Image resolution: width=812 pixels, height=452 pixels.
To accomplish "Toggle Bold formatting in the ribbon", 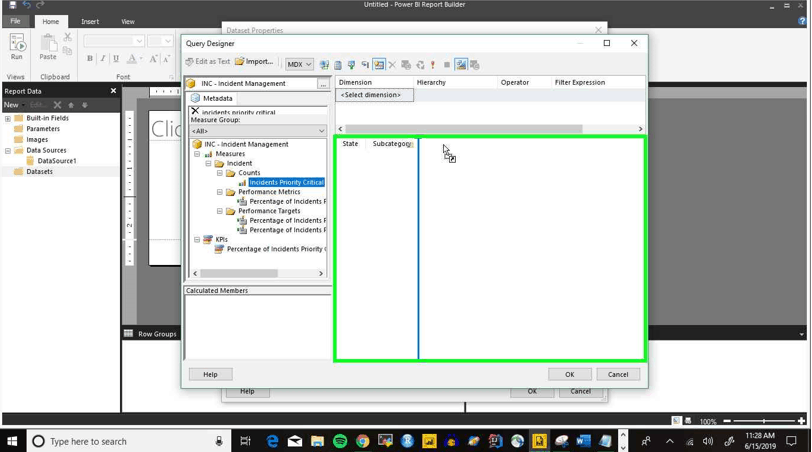I will [90, 59].
